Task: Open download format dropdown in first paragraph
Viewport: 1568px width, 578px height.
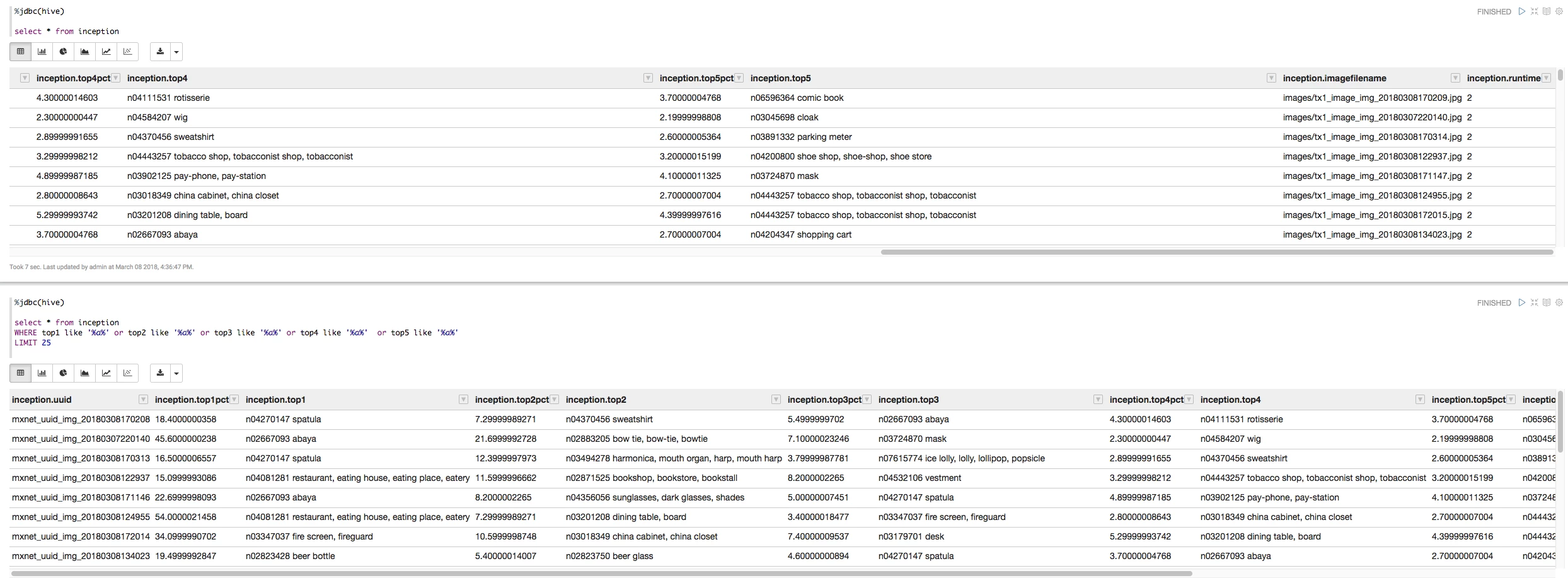Action: pyautogui.click(x=176, y=52)
